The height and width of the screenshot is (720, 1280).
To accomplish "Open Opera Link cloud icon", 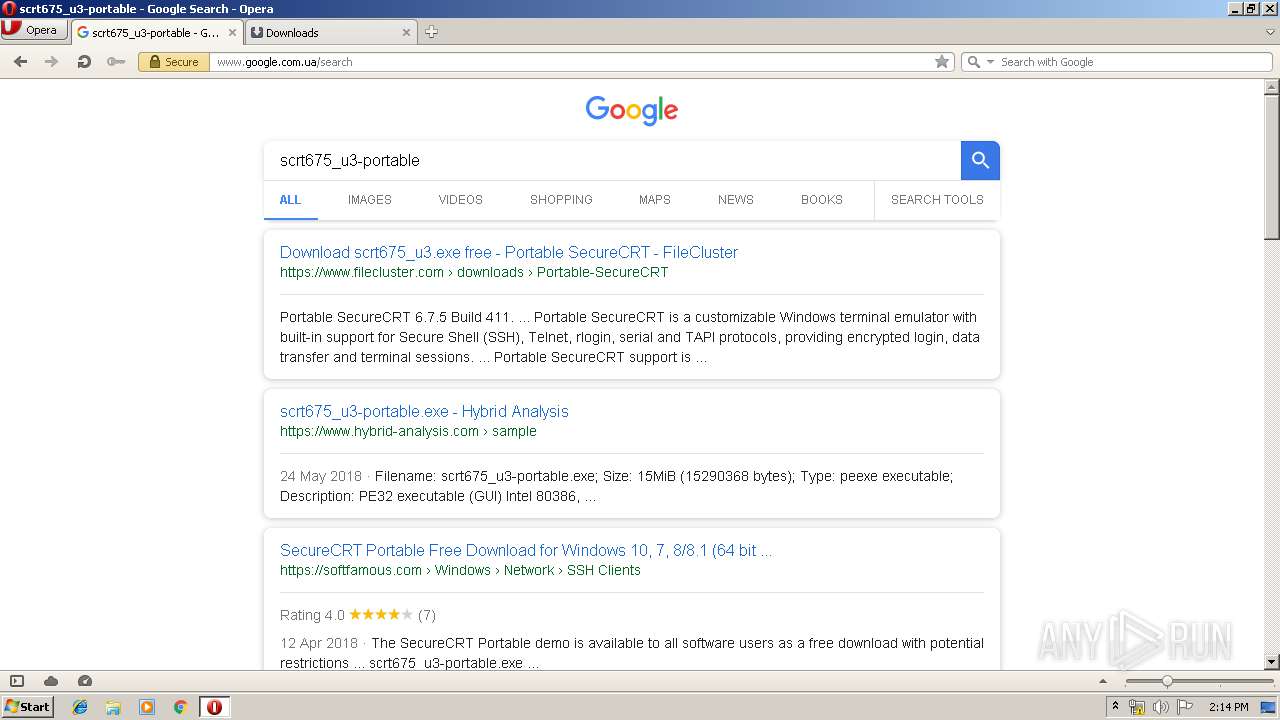I will click(x=51, y=681).
